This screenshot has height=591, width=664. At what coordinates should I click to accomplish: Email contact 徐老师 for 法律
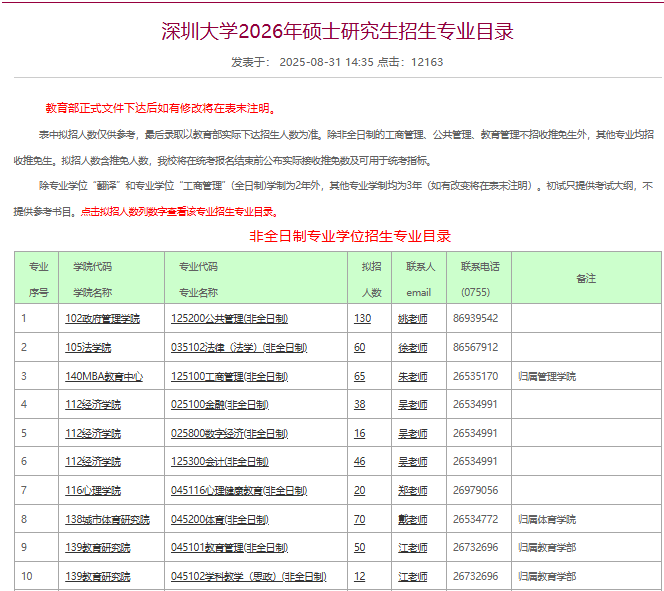pos(412,348)
